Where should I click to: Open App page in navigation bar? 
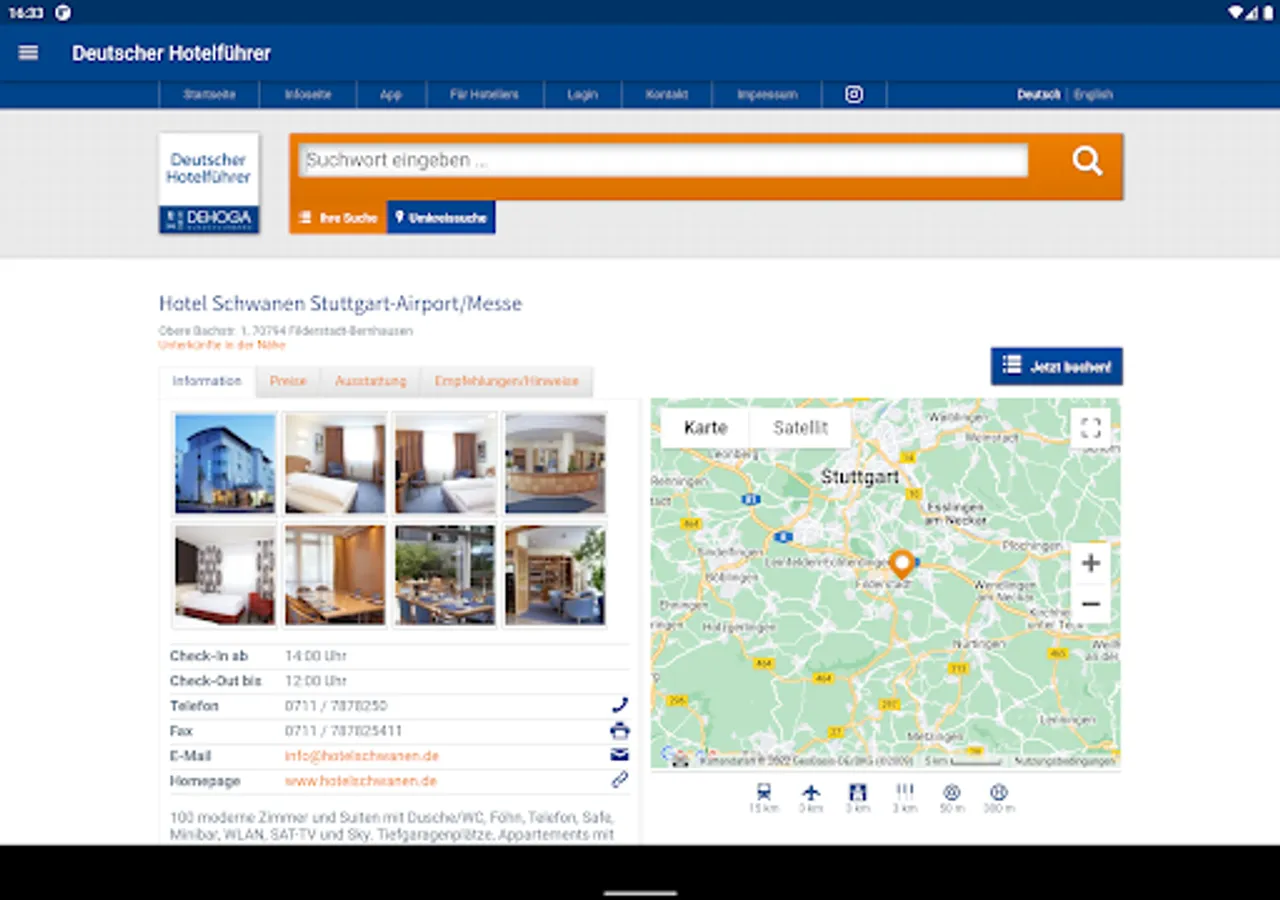391,95
